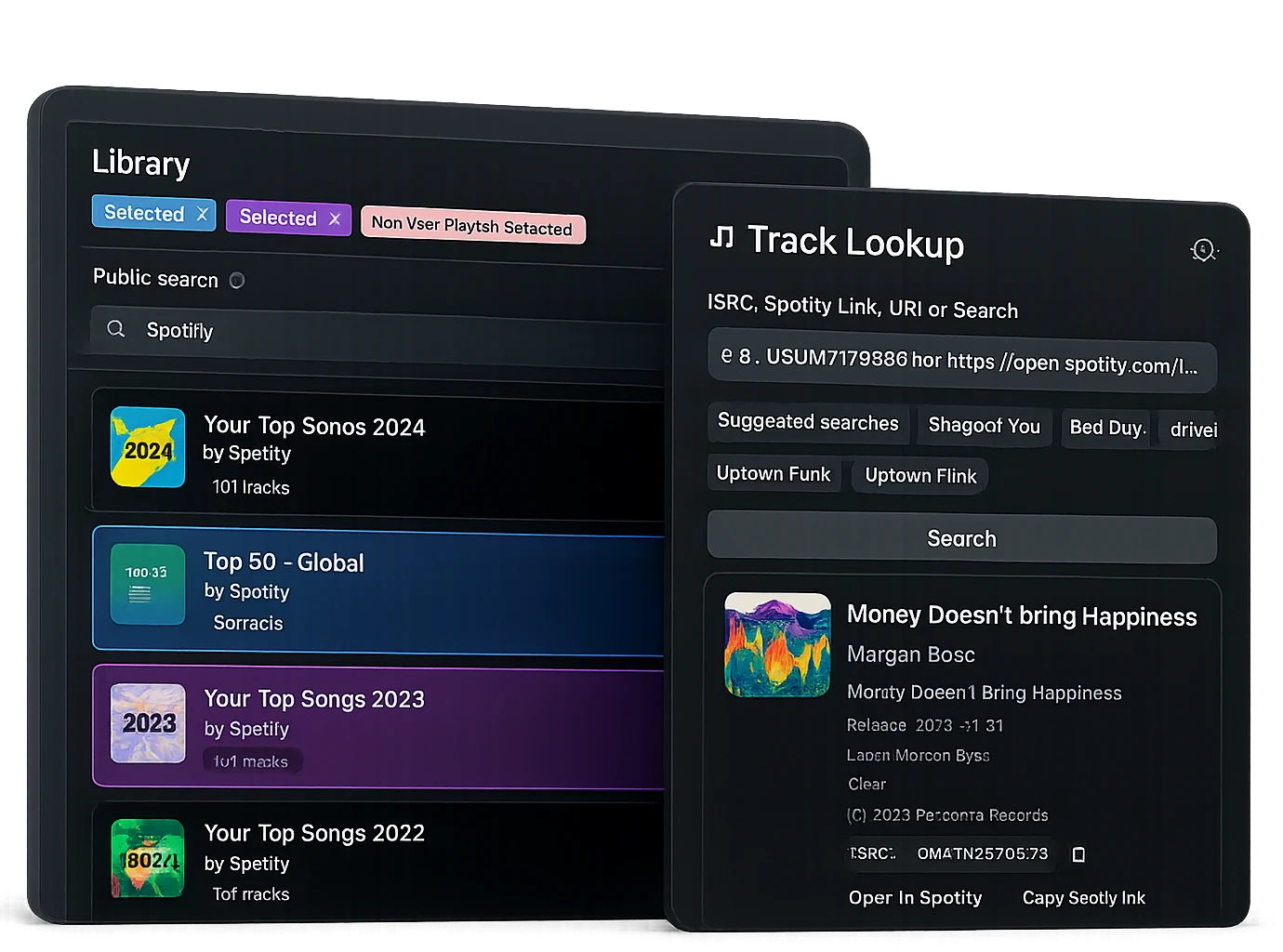Remove the purple Selected filter chip
Viewport: 1283px width, 952px height.
point(335,219)
